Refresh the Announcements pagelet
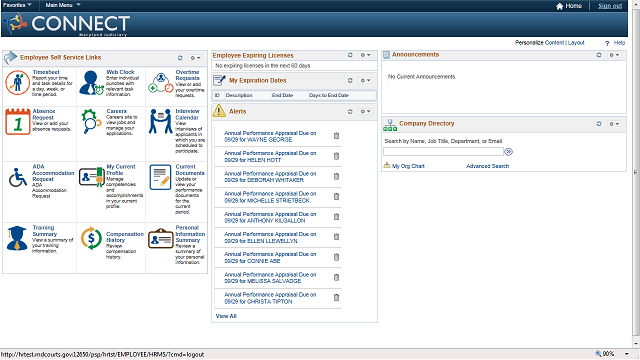This screenshot has width=640, height=360. point(599,55)
